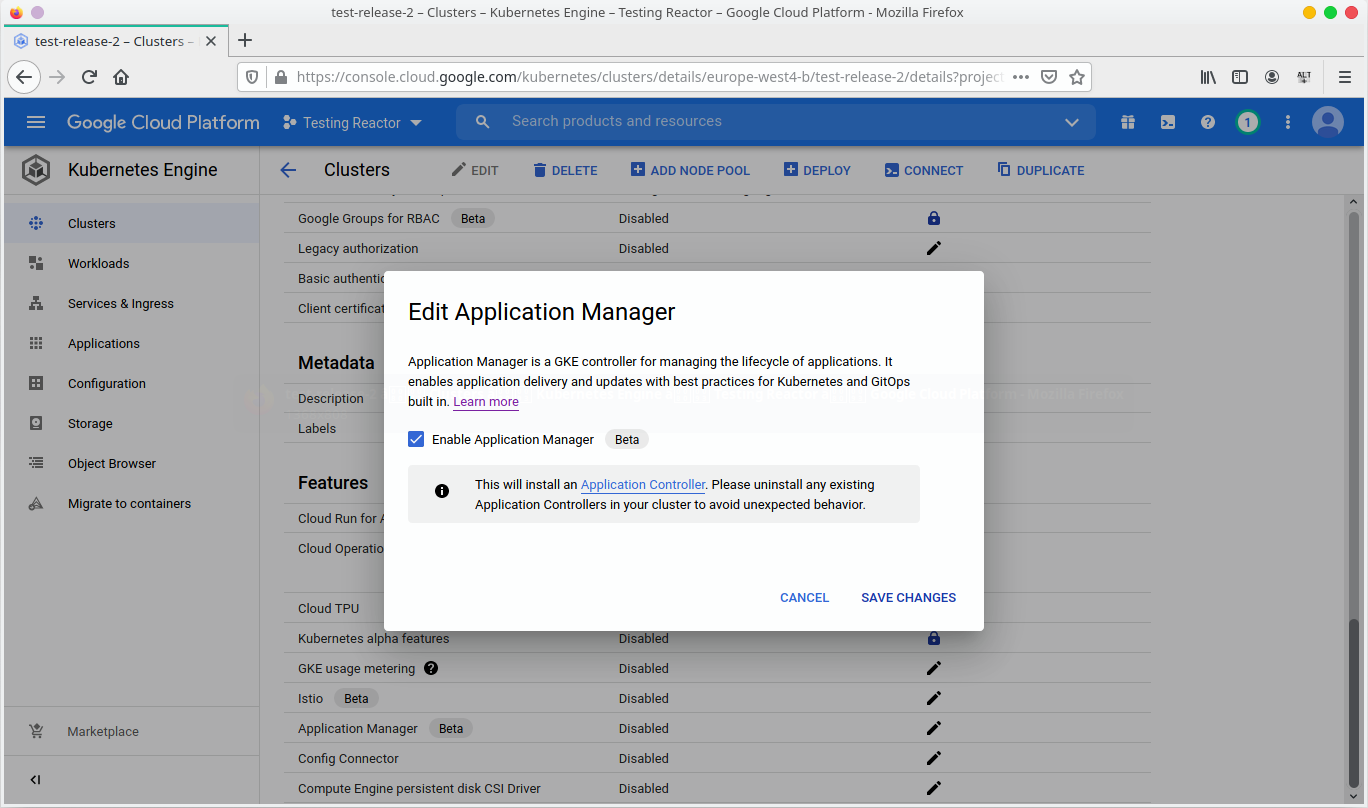Viewport: 1368px width, 808px height.
Task: Open Object Browser in the sidebar
Action: (130, 463)
